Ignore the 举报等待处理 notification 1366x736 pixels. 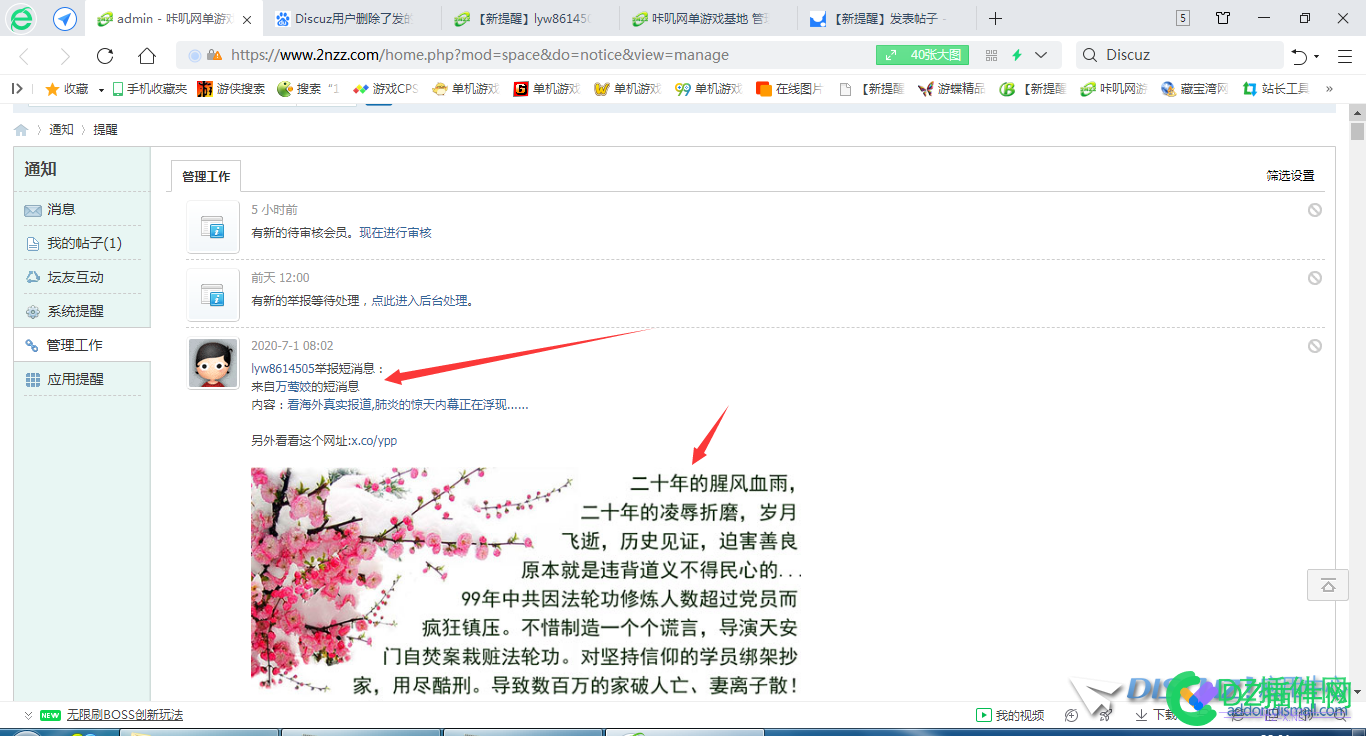(1315, 278)
